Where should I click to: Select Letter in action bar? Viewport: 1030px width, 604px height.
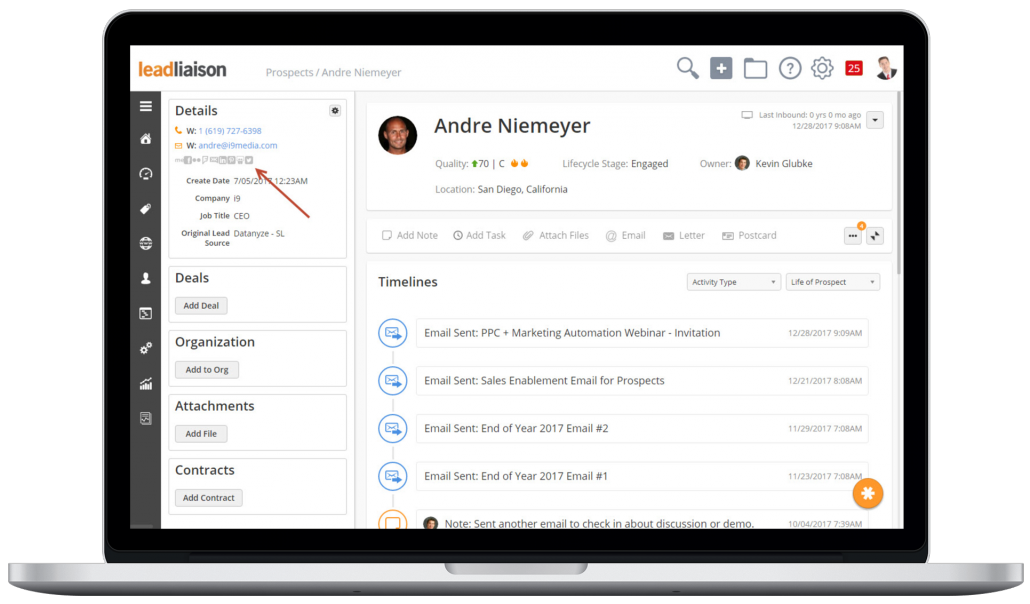click(684, 235)
